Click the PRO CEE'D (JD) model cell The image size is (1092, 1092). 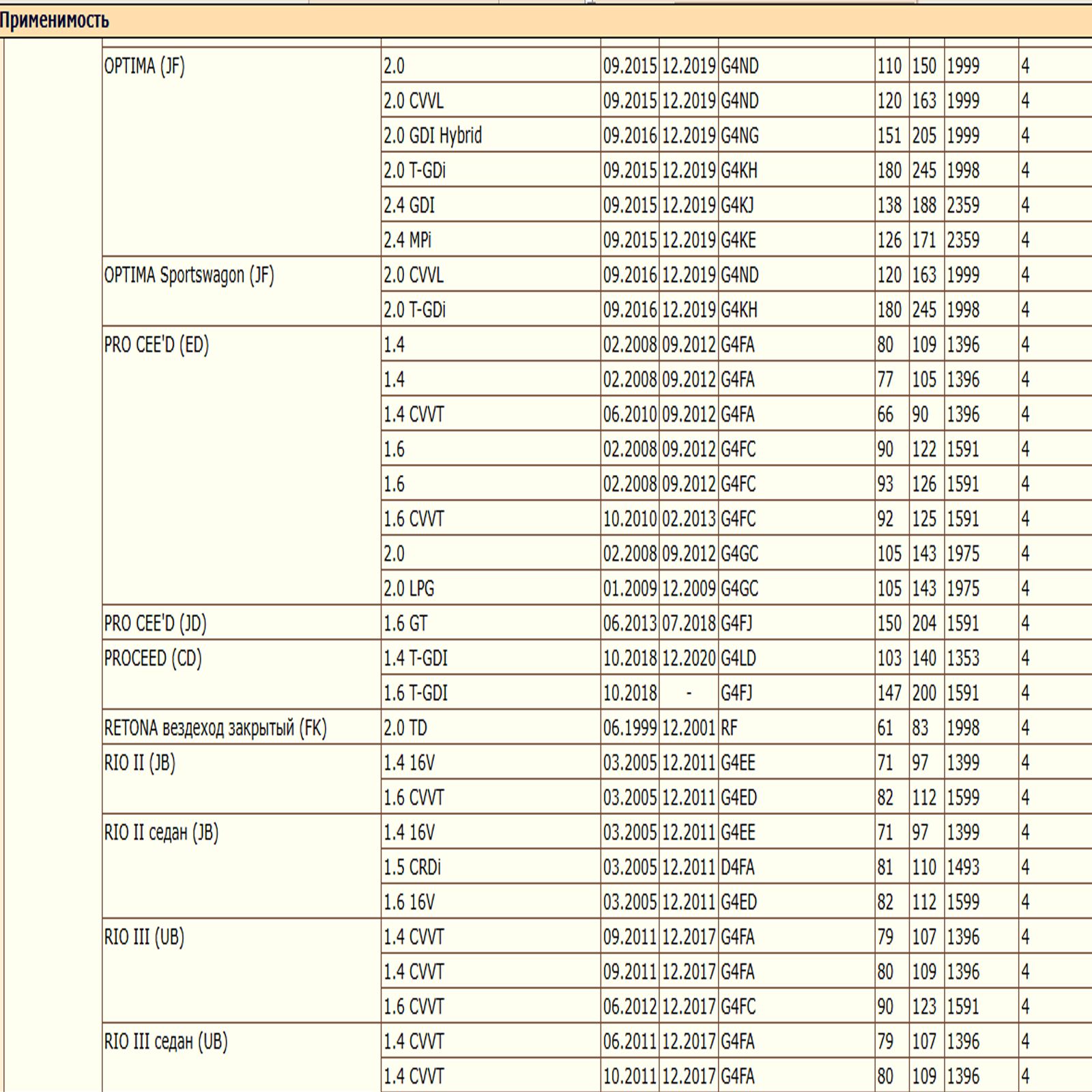[155, 623]
